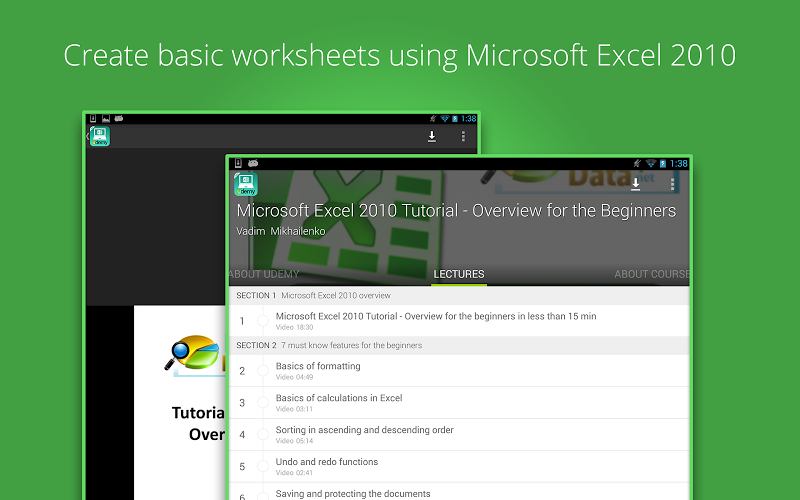The image size is (800, 500).
Task: Tap the Android debug icon in front window status bar
Action: point(253,163)
